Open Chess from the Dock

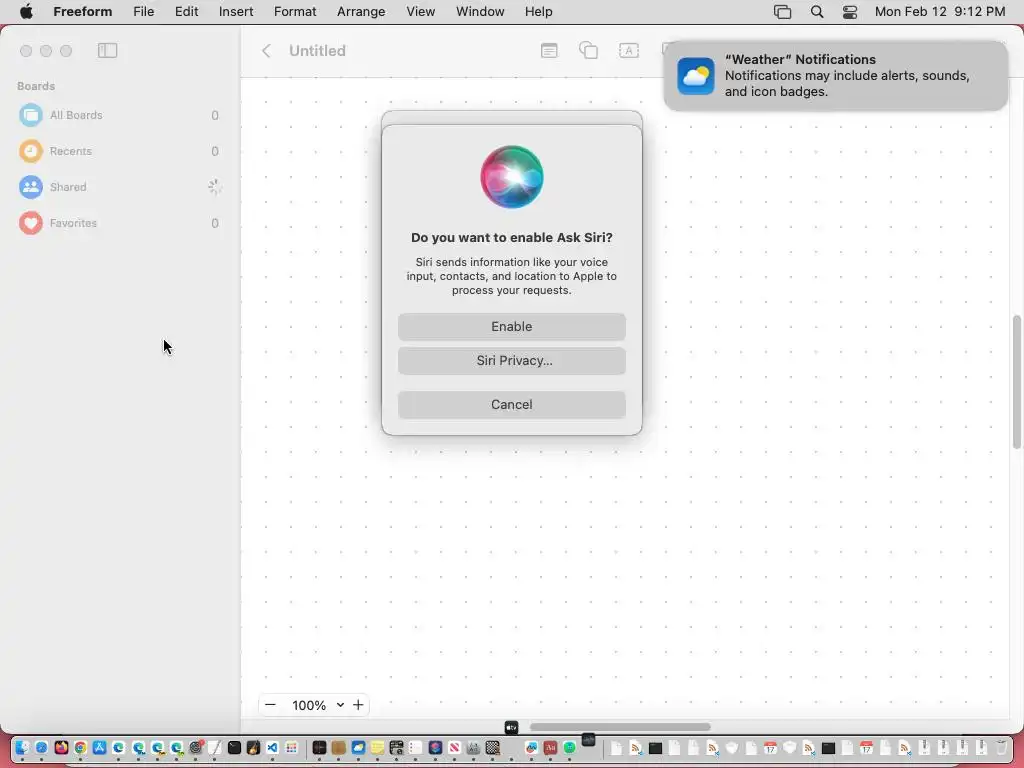pyautogui.click(x=492, y=747)
